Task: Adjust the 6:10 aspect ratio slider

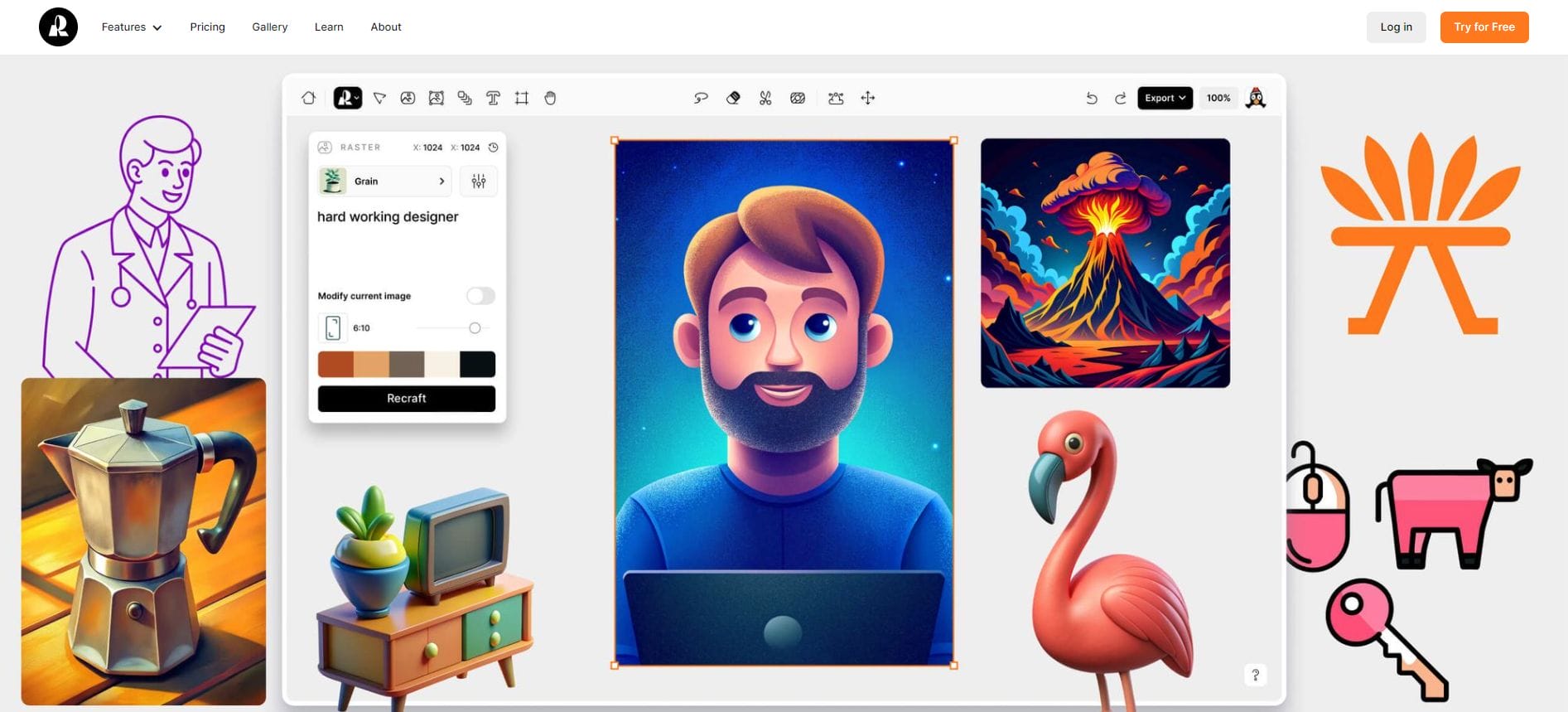Action: 475,328
